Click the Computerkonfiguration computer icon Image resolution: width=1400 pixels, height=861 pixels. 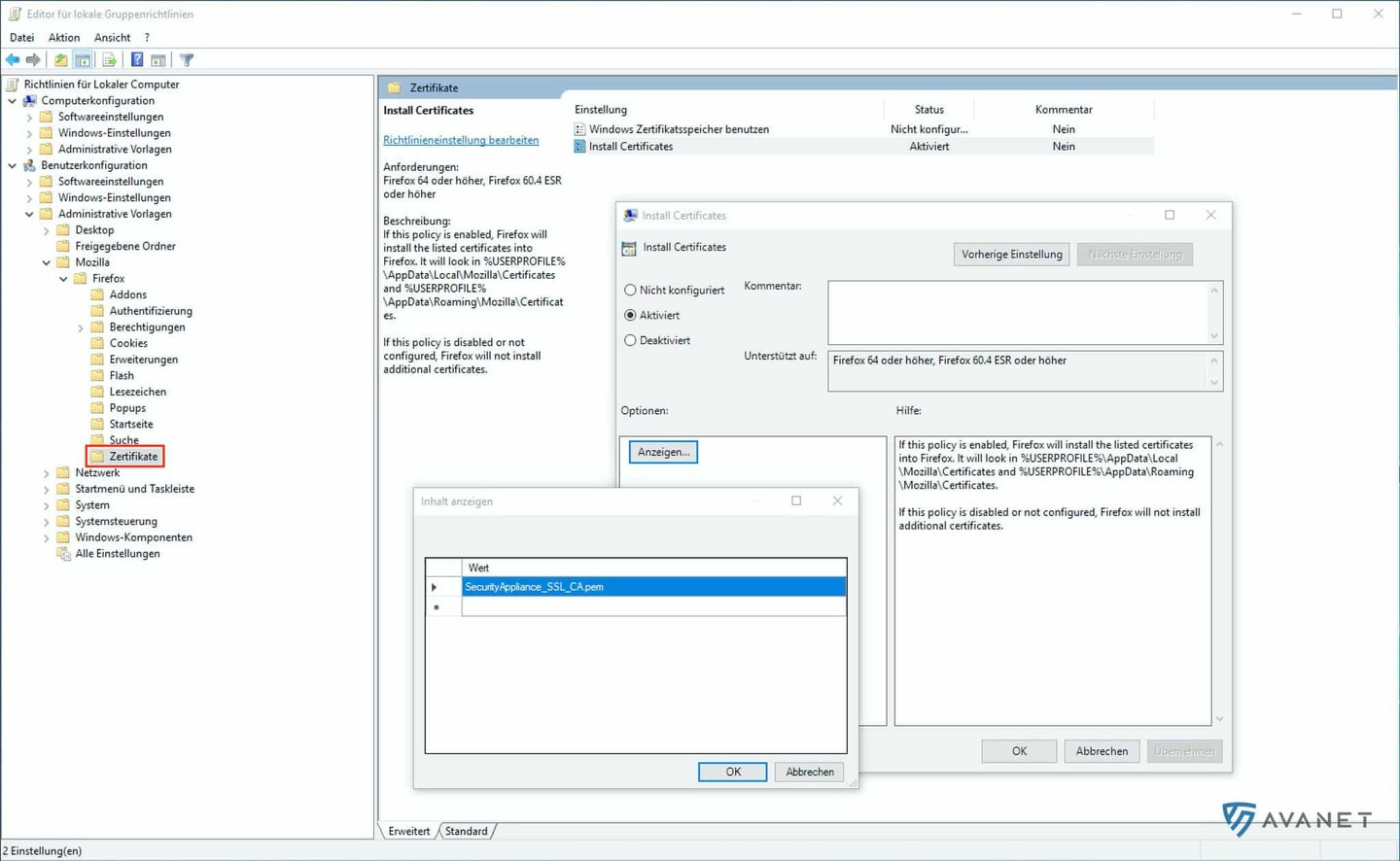(x=29, y=101)
